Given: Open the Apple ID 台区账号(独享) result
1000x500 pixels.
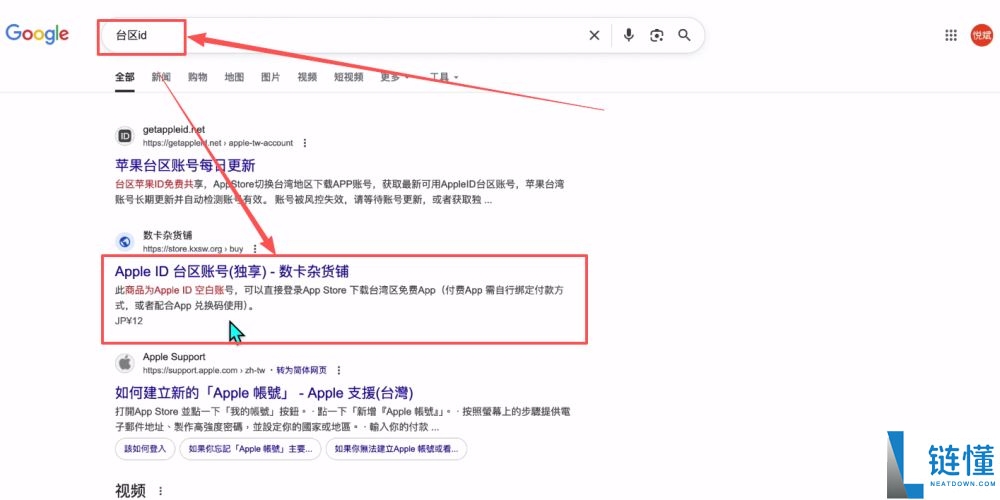Looking at the screenshot, I should 232,271.
